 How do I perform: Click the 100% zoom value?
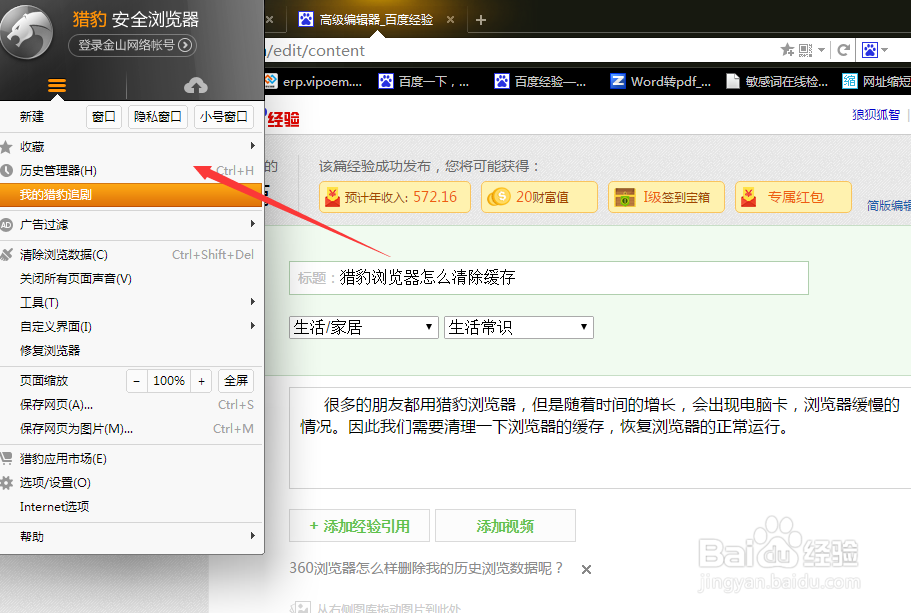169,381
